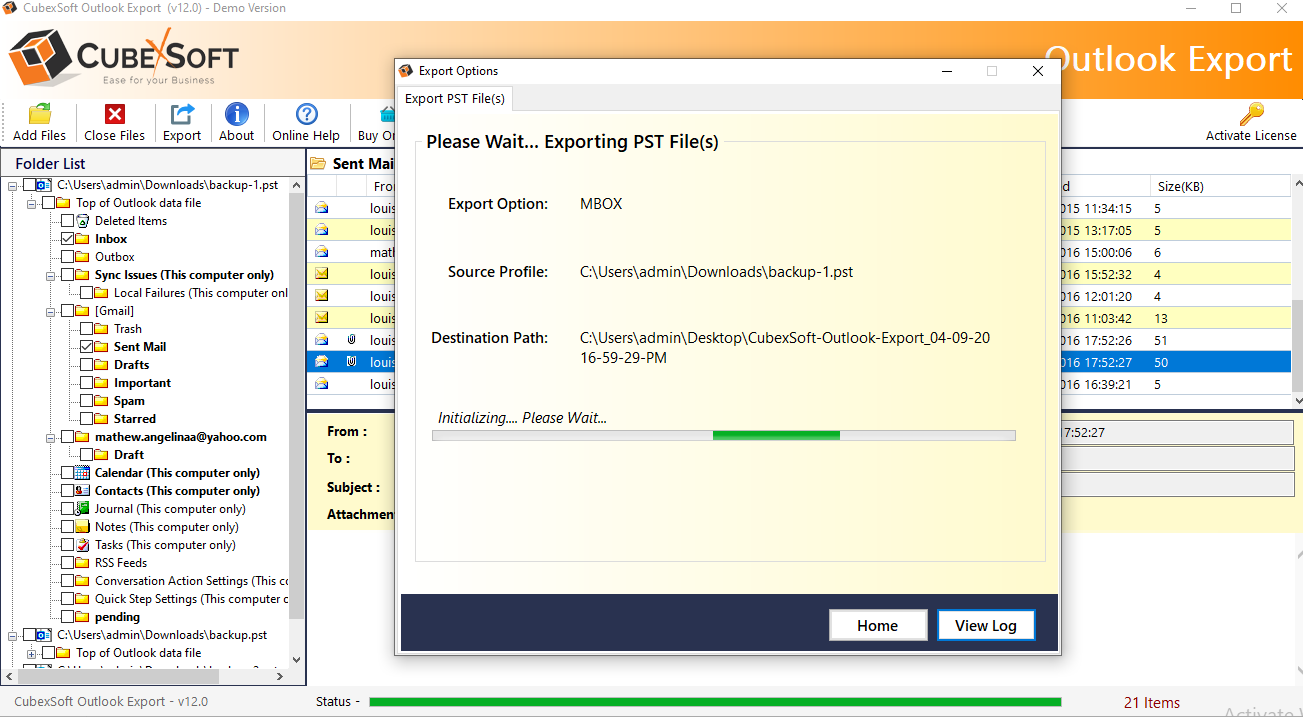The height and width of the screenshot is (717, 1303).
Task: Check the pending folder checkbox
Action: click(67, 617)
